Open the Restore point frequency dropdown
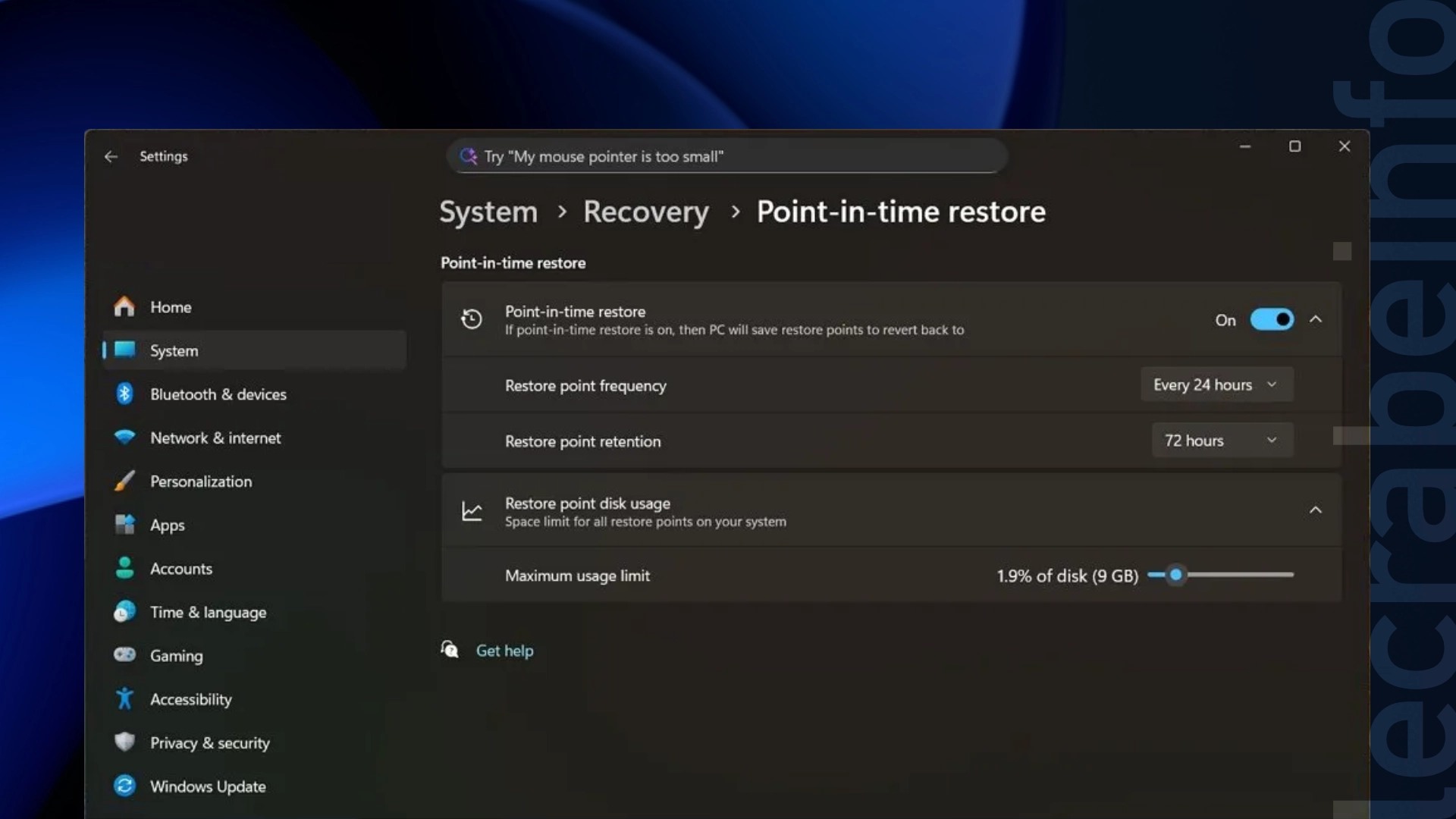 1216,384
